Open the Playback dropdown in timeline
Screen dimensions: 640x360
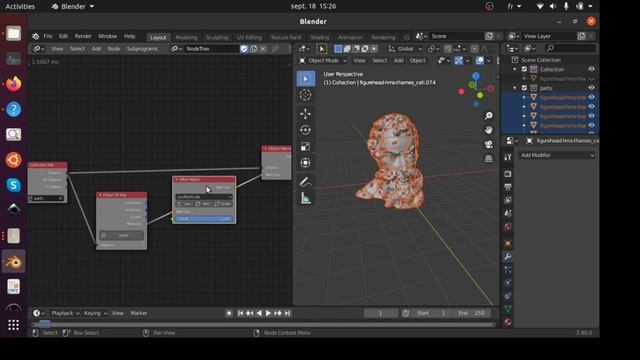click(65, 313)
